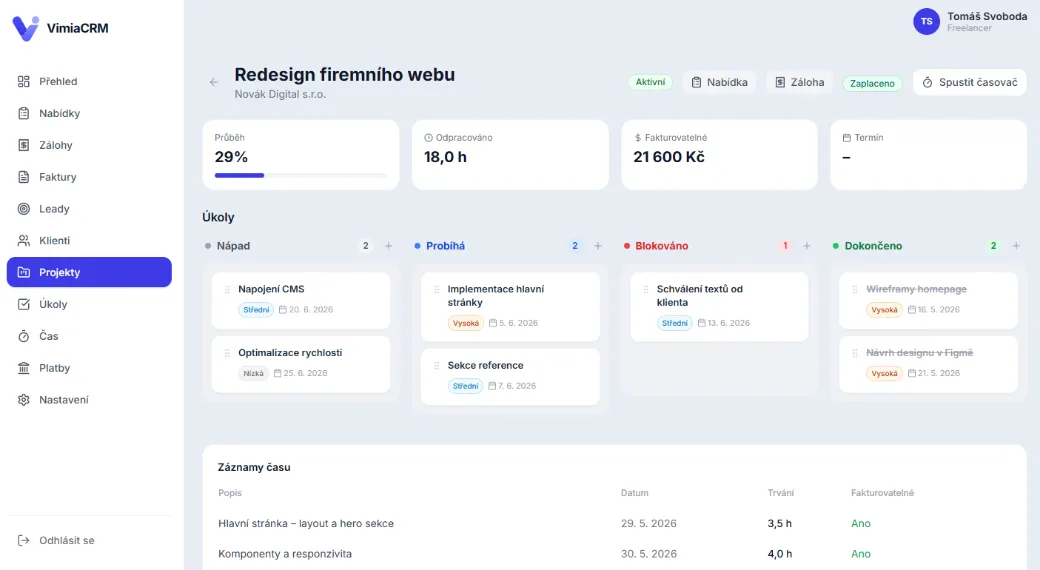
Task: Click the Aktivní status badge
Action: (650, 82)
